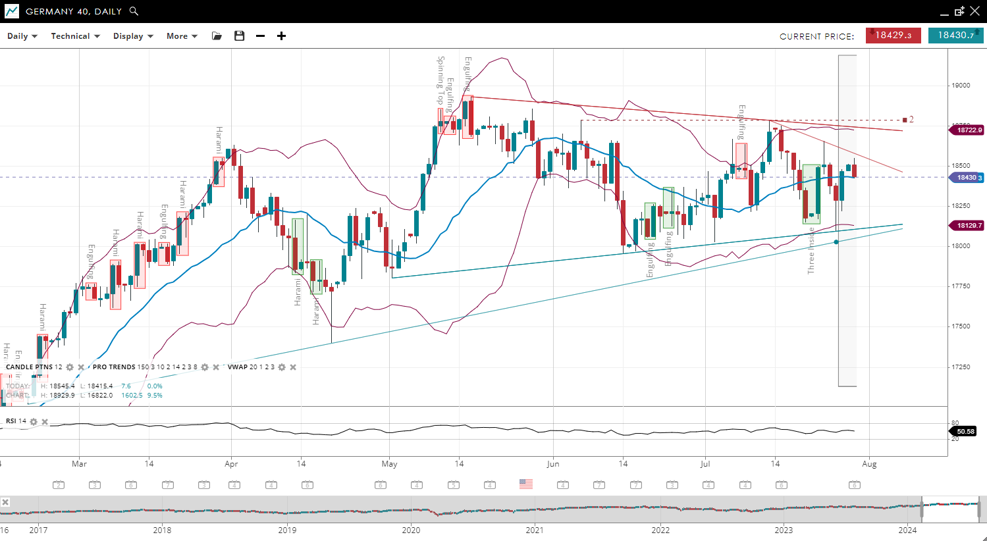Click the teal buy price 18430
This screenshot has width=987, height=541.
(x=955, y=36)
